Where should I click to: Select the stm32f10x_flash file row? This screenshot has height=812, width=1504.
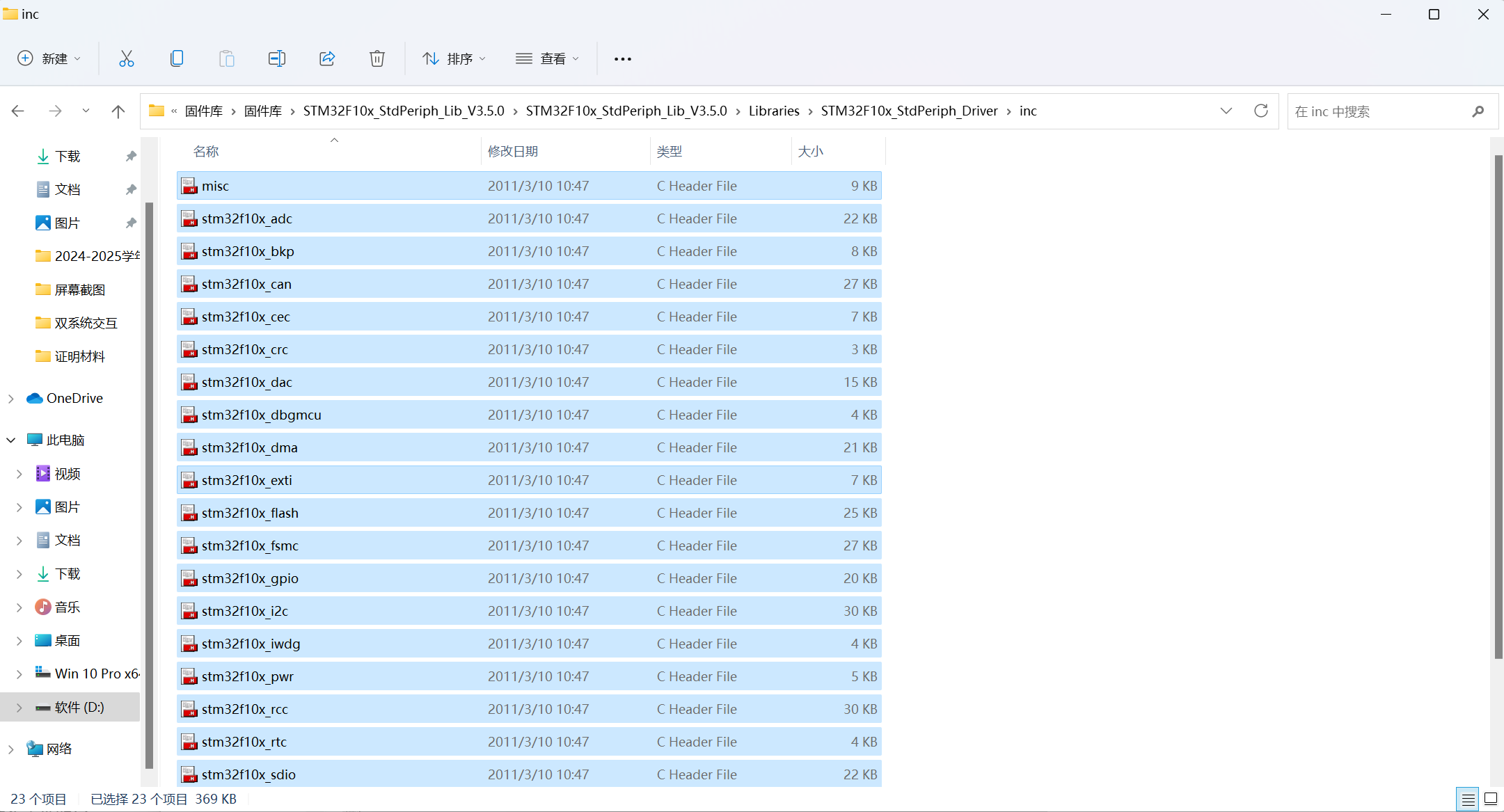[x=529, y=513]
